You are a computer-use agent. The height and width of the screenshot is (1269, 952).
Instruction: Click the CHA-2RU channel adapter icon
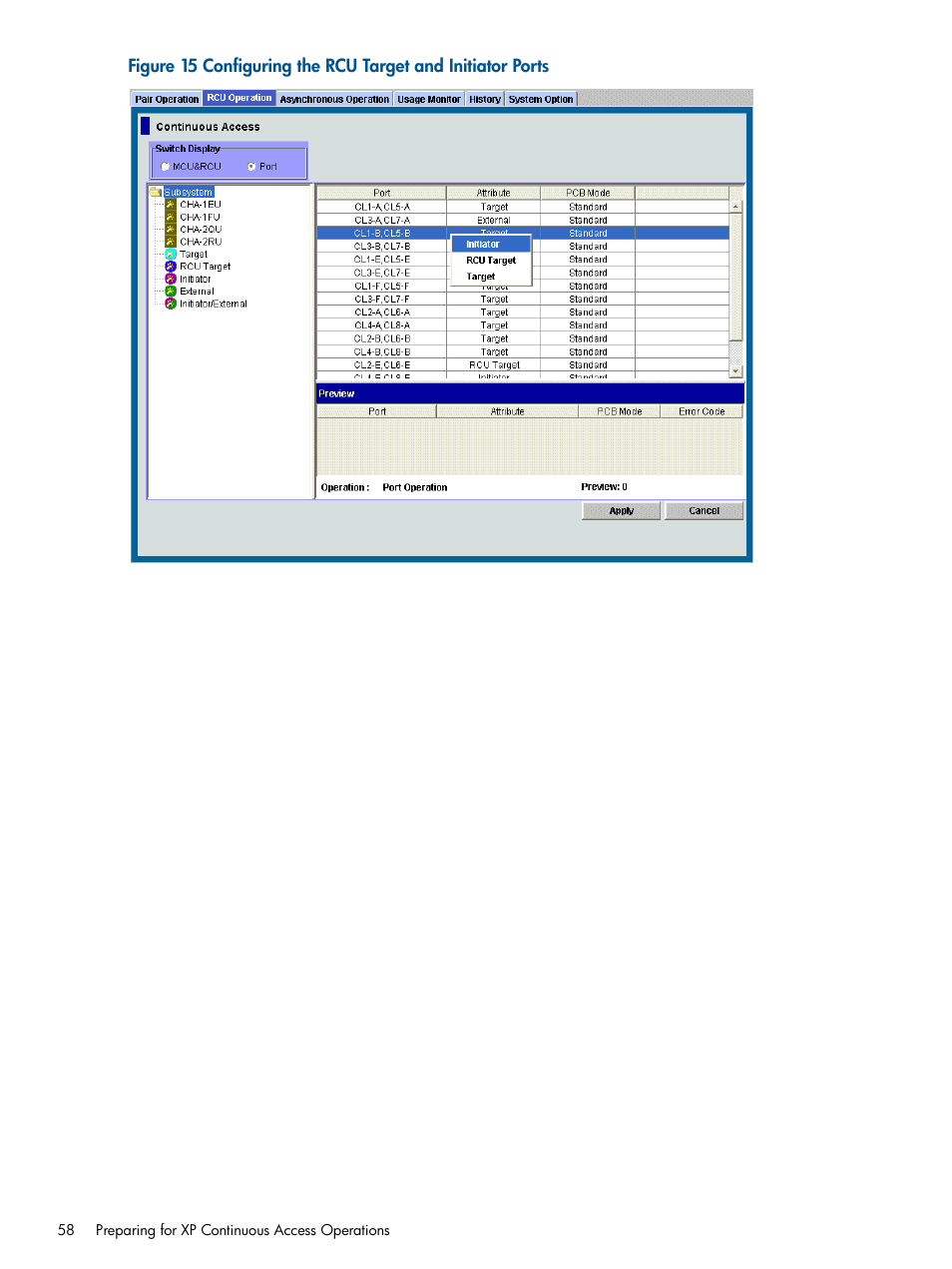coord(171,242)
